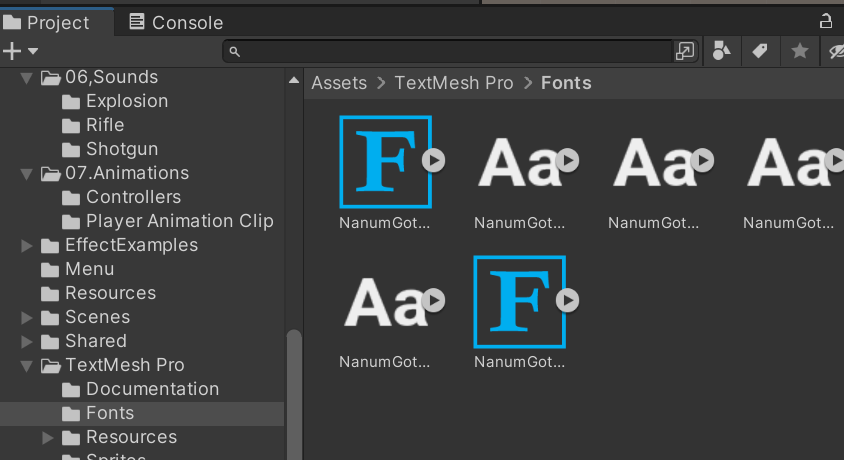This screenshot has width=844, height=460.
Task: Select the Scenes folder
Action: click(85, 317)
